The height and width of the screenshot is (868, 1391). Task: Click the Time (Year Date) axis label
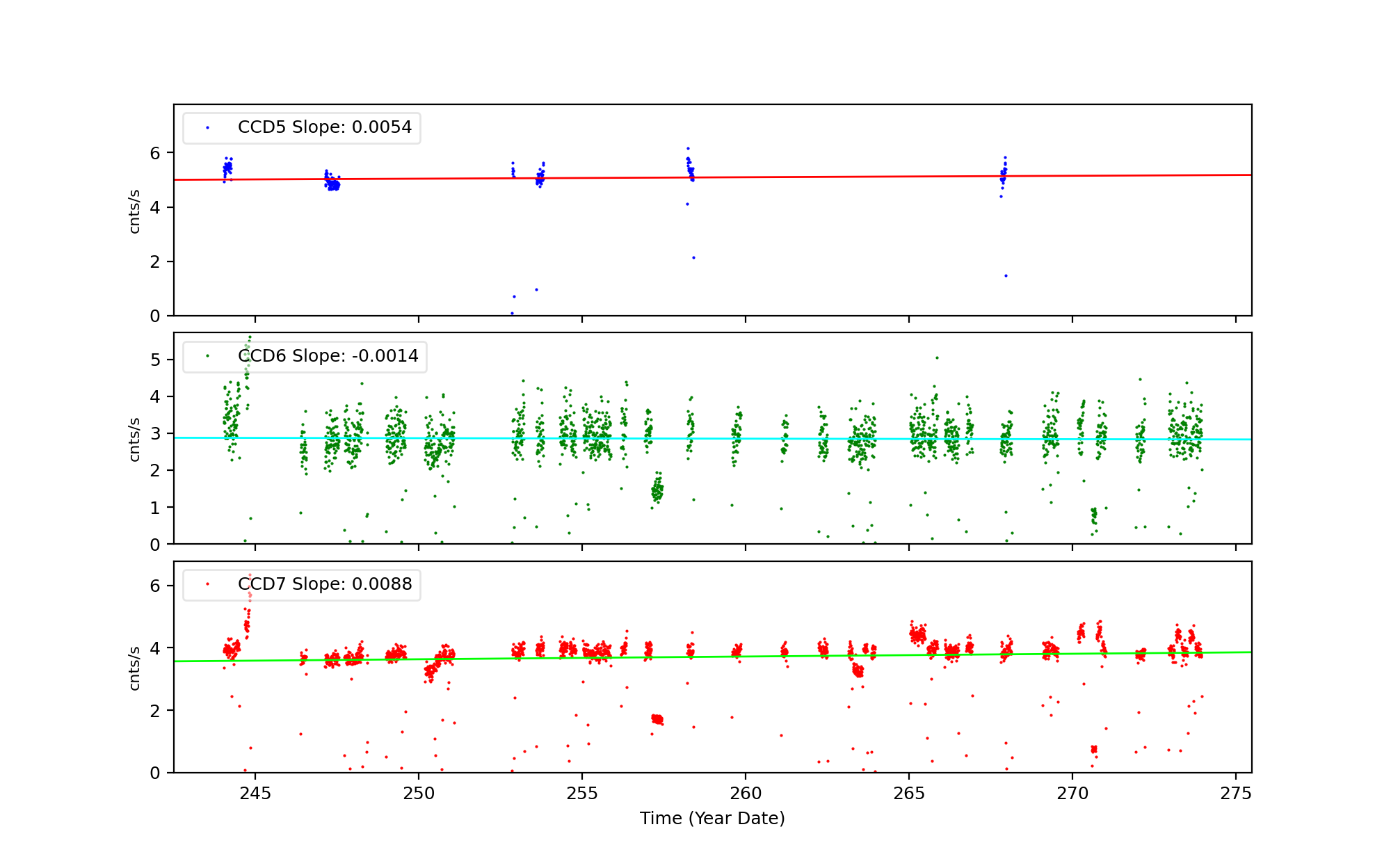(712, 819)
